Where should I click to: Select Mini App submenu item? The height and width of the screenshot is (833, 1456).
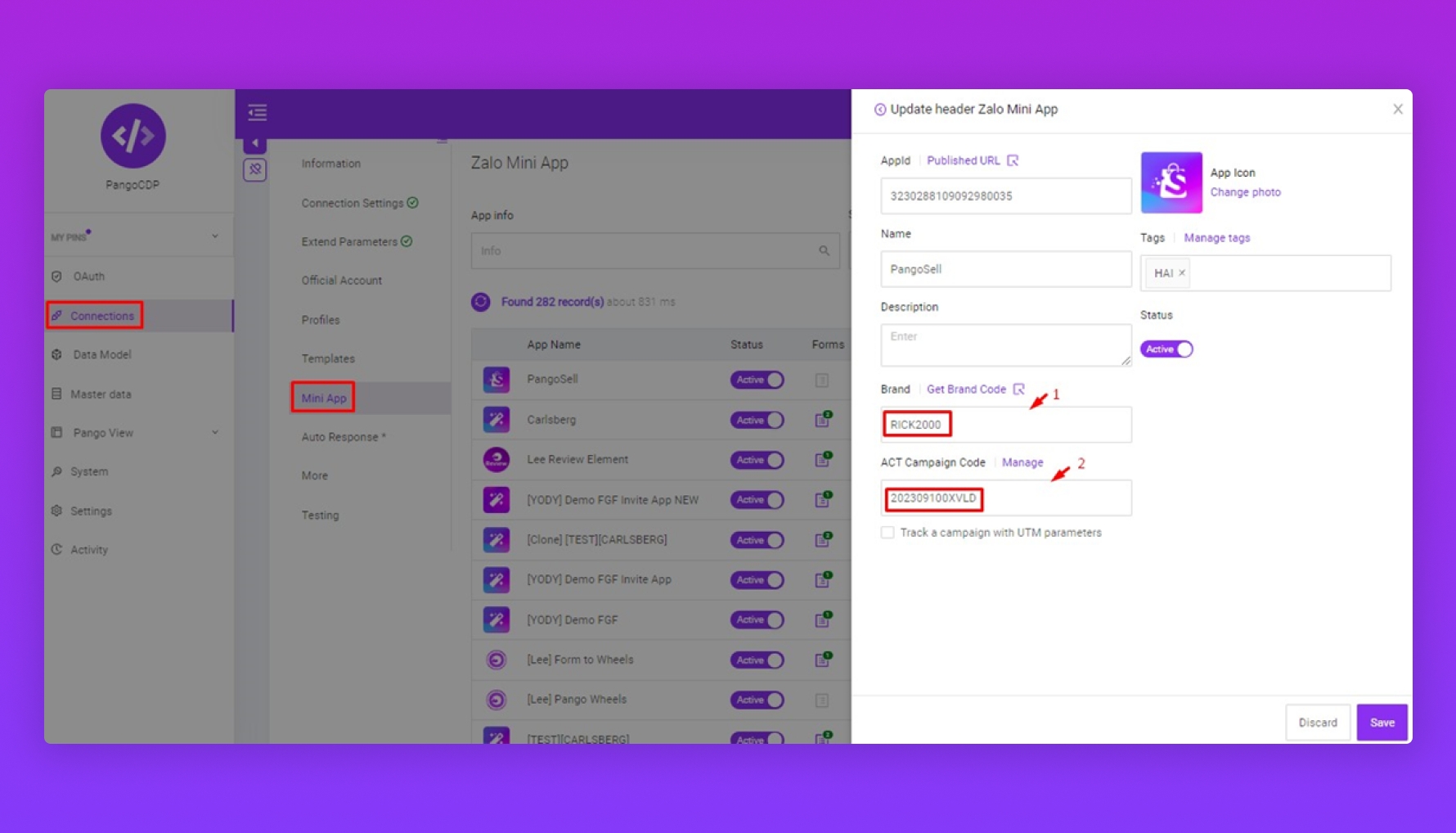[x=323, y=398]
